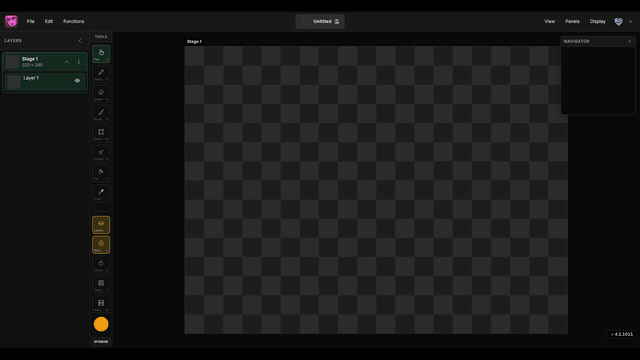Select the Color picker eyedropper tool
The image size is (640, 360).
pos(101,193)
